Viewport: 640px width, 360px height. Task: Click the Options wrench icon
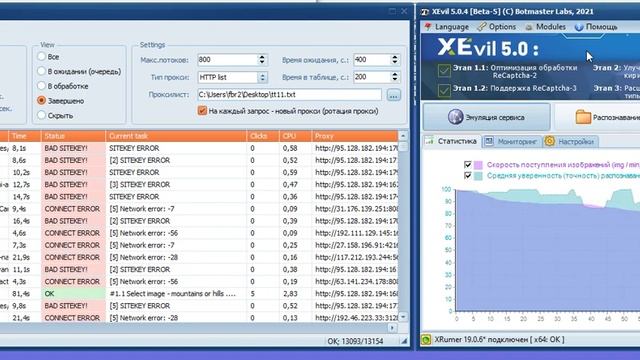[482, 27]
